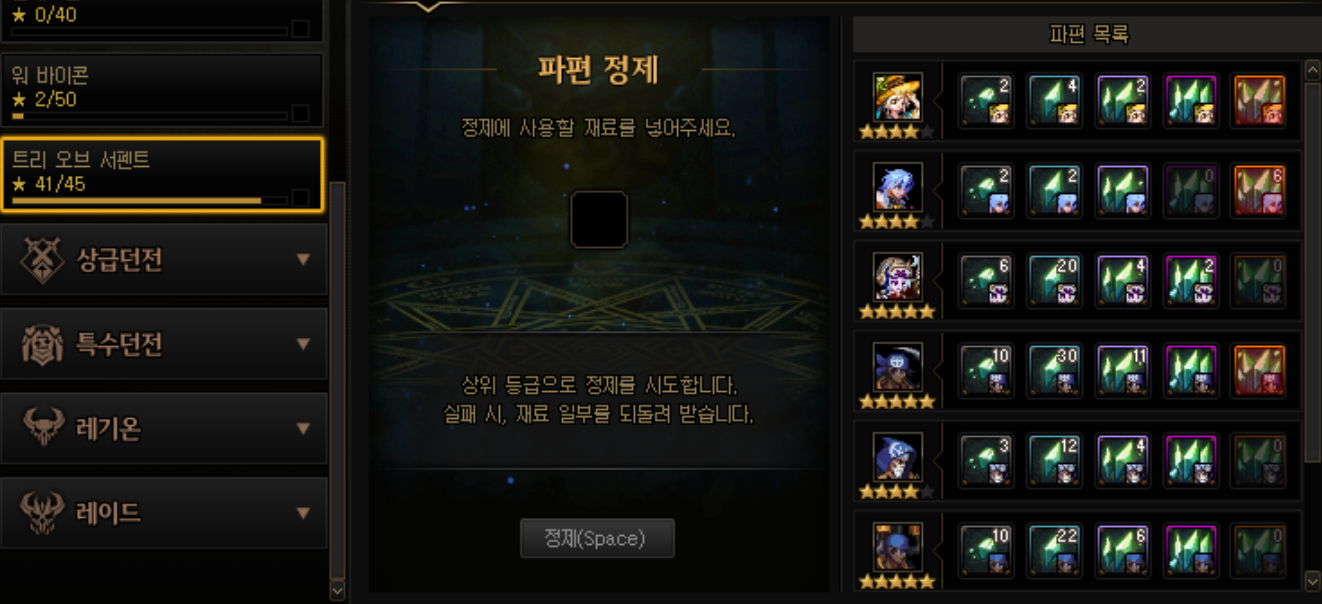
Task: Tick the checkbox on 트리 오브 서펜트
Action: pos(300,197)
